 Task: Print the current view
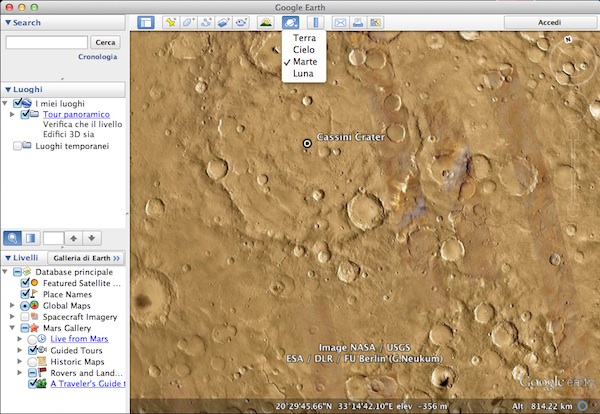(x=358, y=22)
